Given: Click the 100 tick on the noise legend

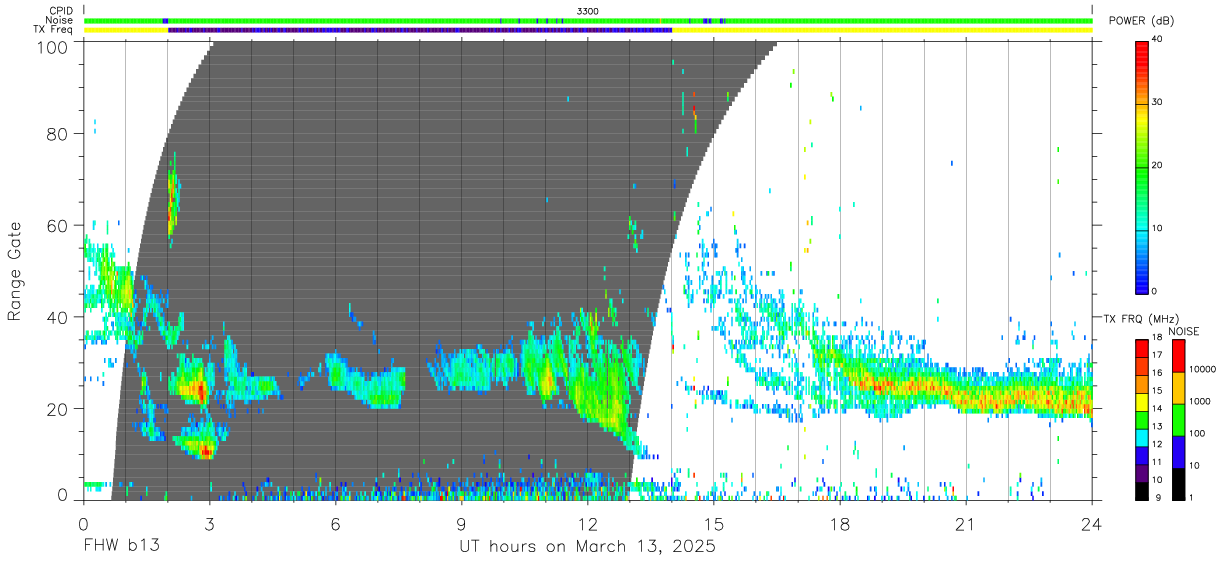Looking at the screenshot, I should (1199, 434).
